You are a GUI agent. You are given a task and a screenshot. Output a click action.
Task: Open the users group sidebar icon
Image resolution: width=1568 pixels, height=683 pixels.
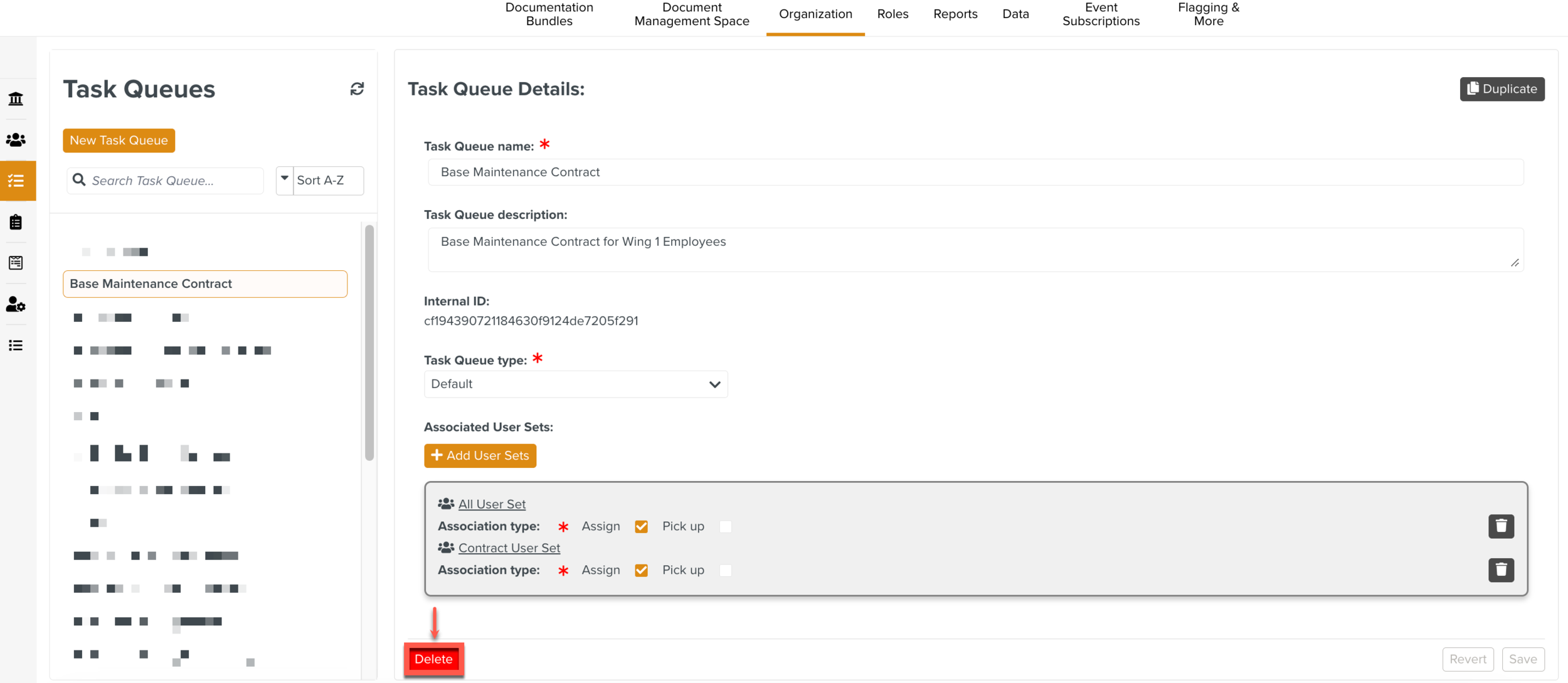point(16,140)
